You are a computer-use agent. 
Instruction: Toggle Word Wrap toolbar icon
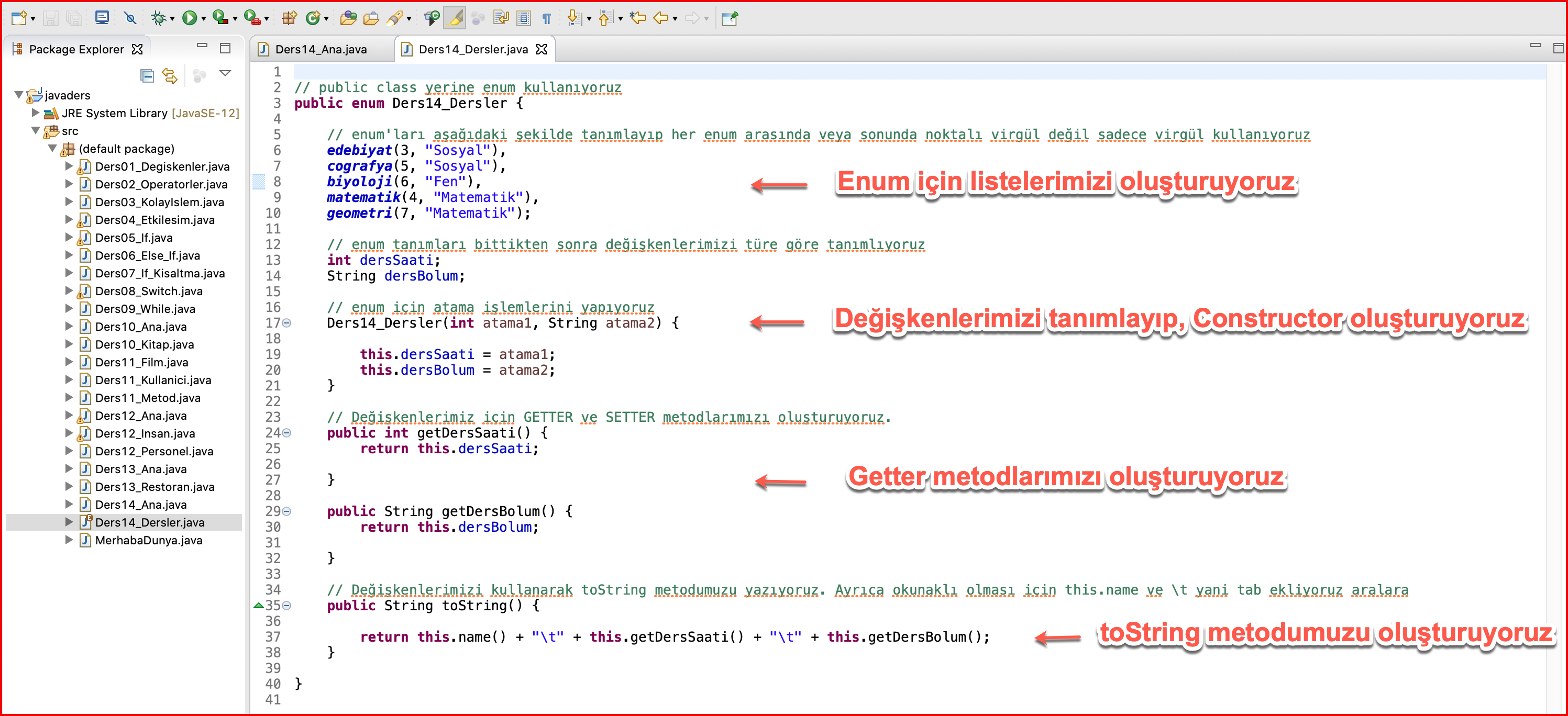tap(501, 18)
